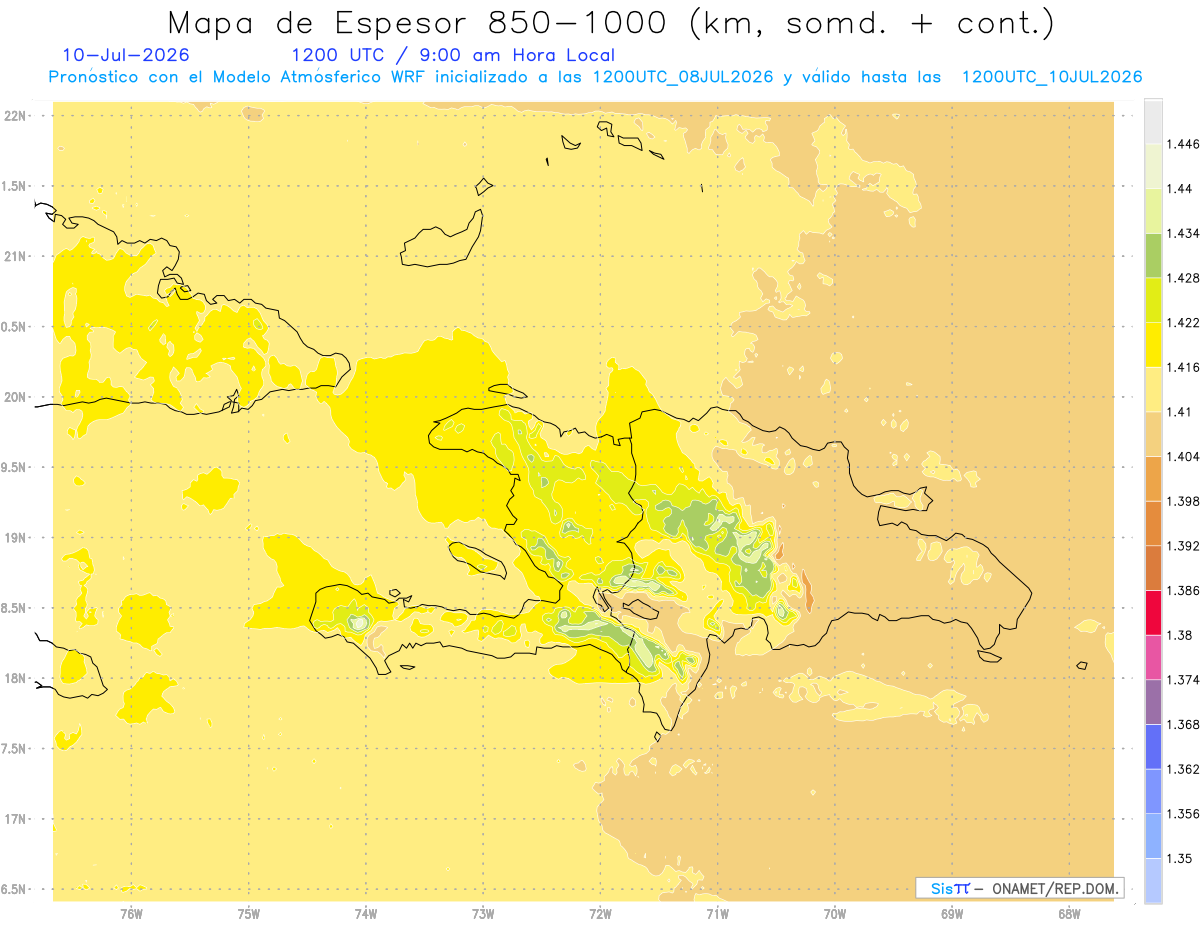Image resolution: width=1200 pixels, height=927 pixels.
Task: Pick the blue legend swatch between 1.362 and 1.368
Action: pos(1153,746)
